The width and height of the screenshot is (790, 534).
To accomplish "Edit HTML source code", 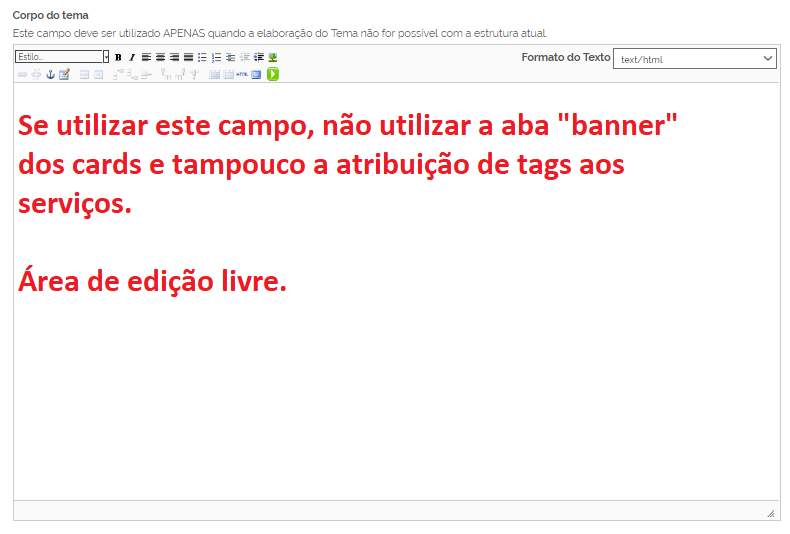I will pos(242,75).
